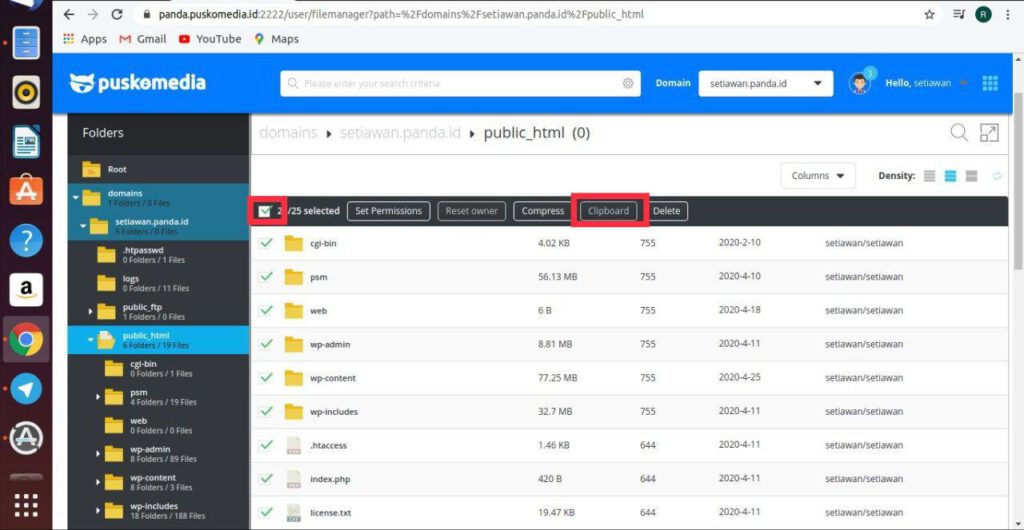Select the large density icon
This screenshot has width=1024, height=530.
tap(971, 176)
